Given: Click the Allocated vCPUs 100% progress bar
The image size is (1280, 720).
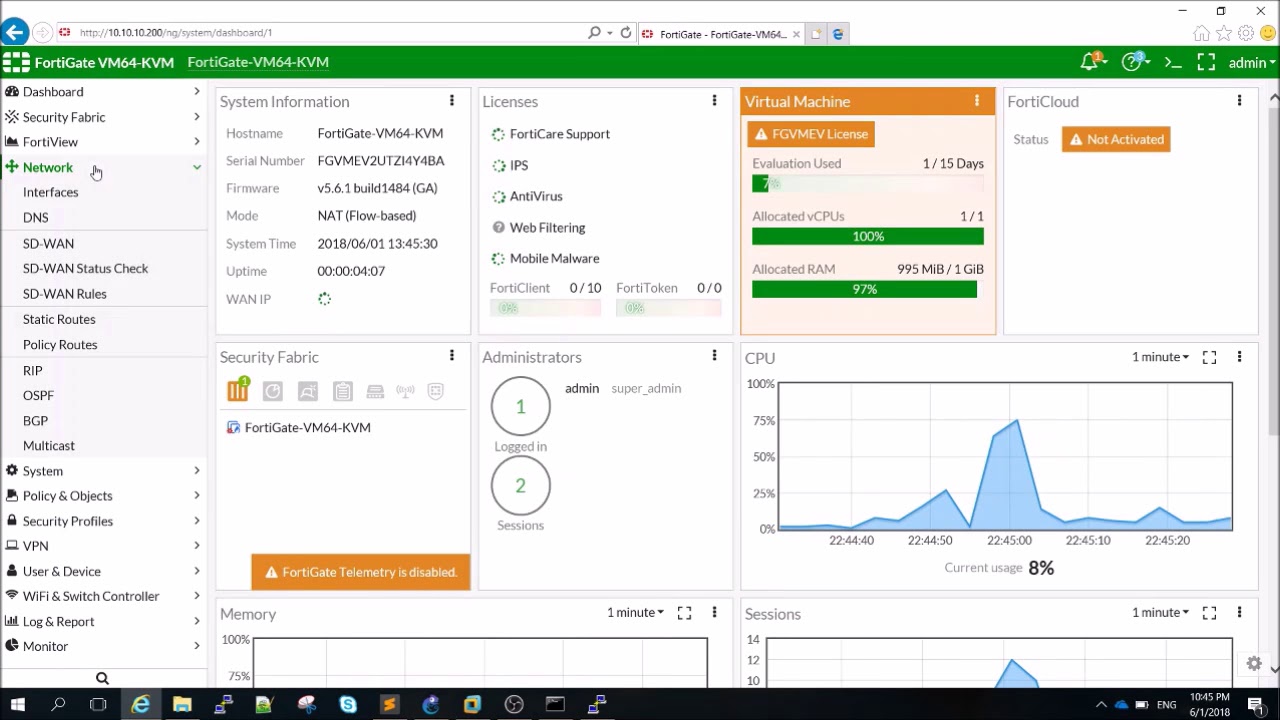Looking at the screenshot, I should coord(868,236).
